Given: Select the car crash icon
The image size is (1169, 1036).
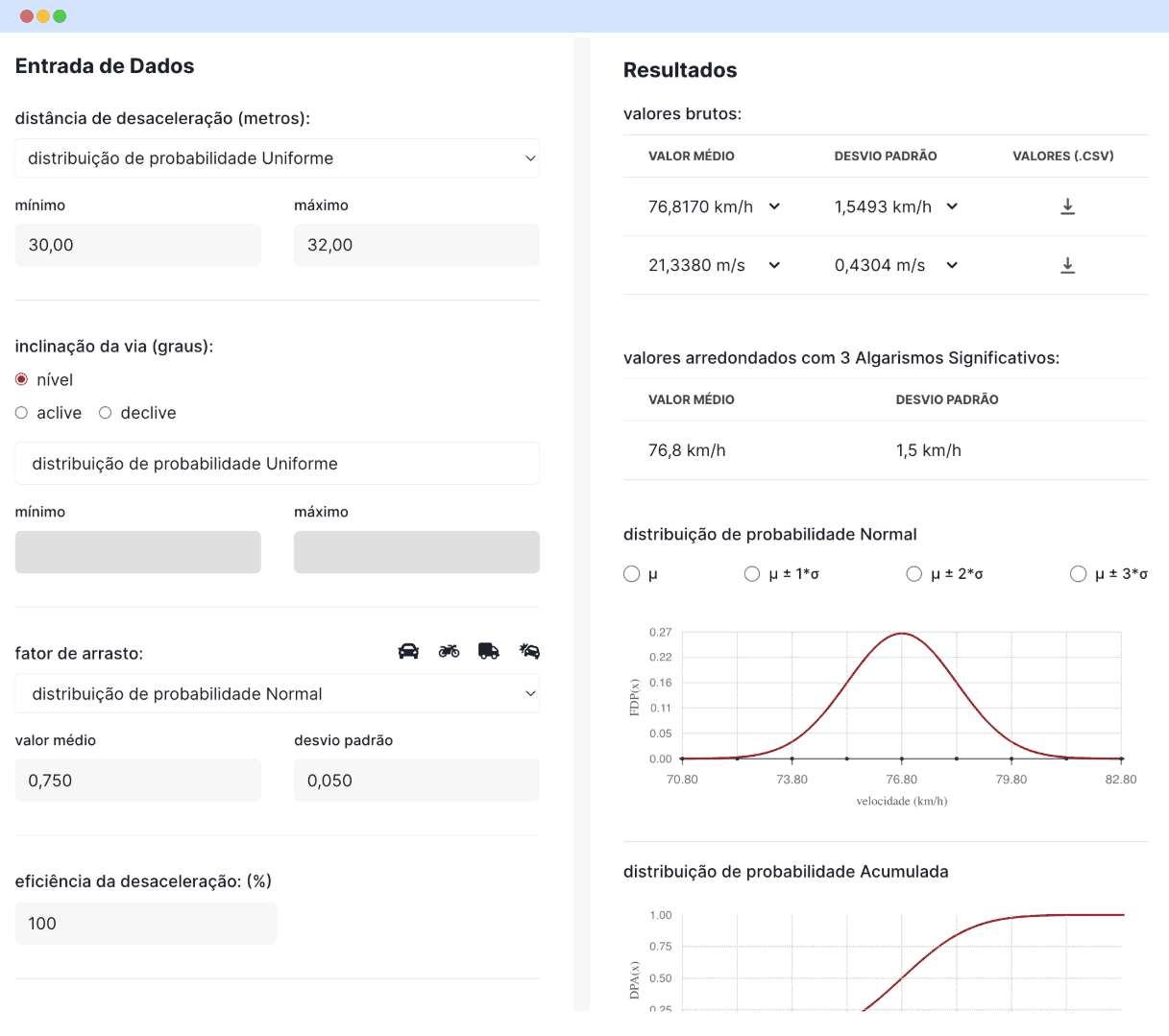Looking at the screenshot, I should point(529,651).
